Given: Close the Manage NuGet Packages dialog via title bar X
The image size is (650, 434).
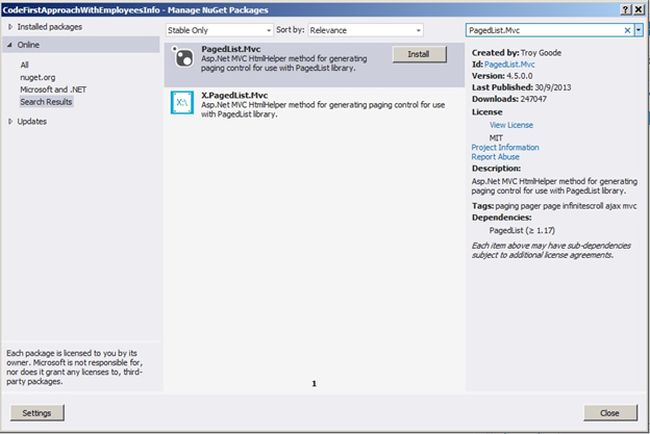Looking at the screenshot, I should [x=639, y=10].
